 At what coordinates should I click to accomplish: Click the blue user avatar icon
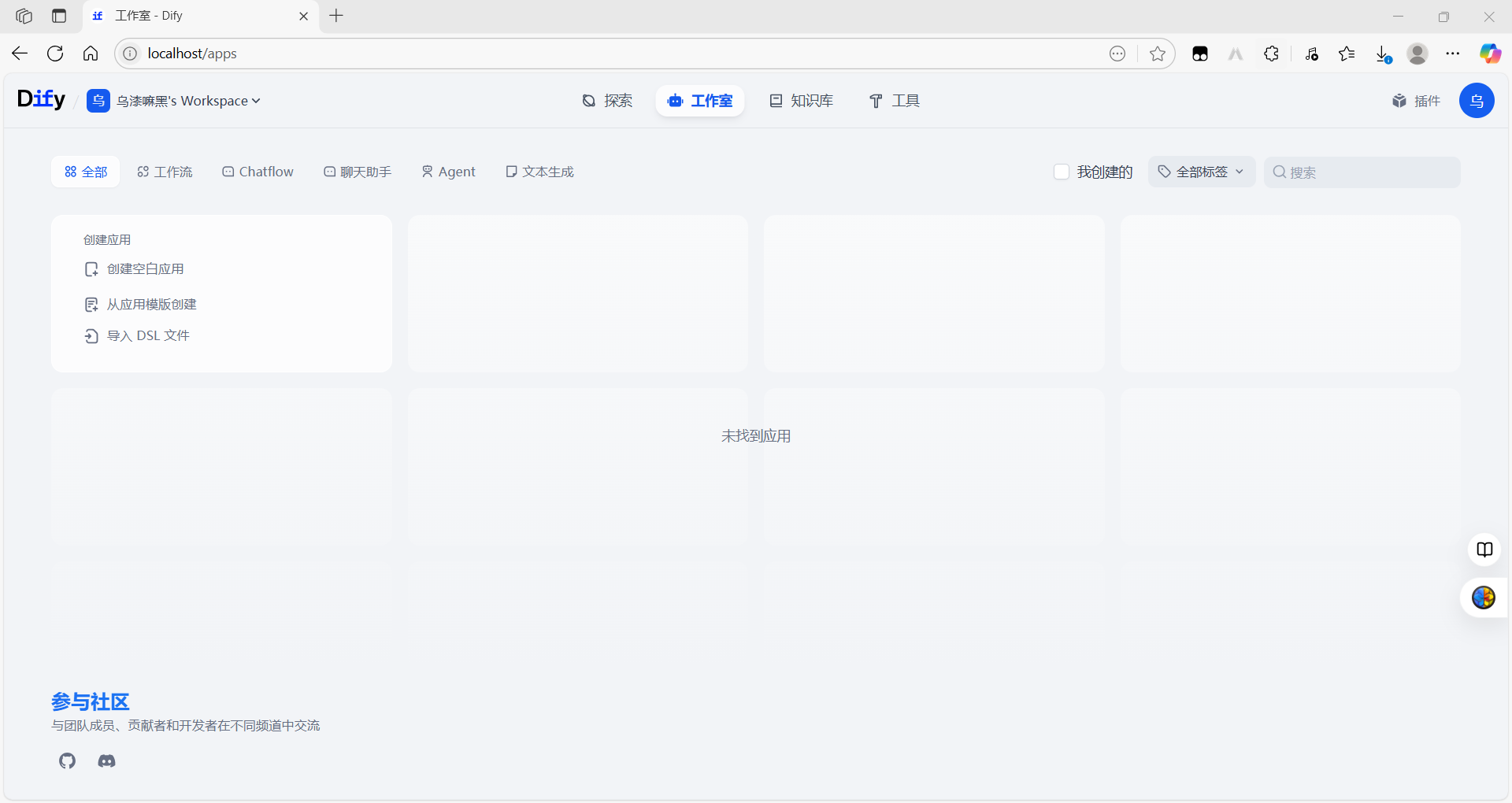coord(1477,101)
